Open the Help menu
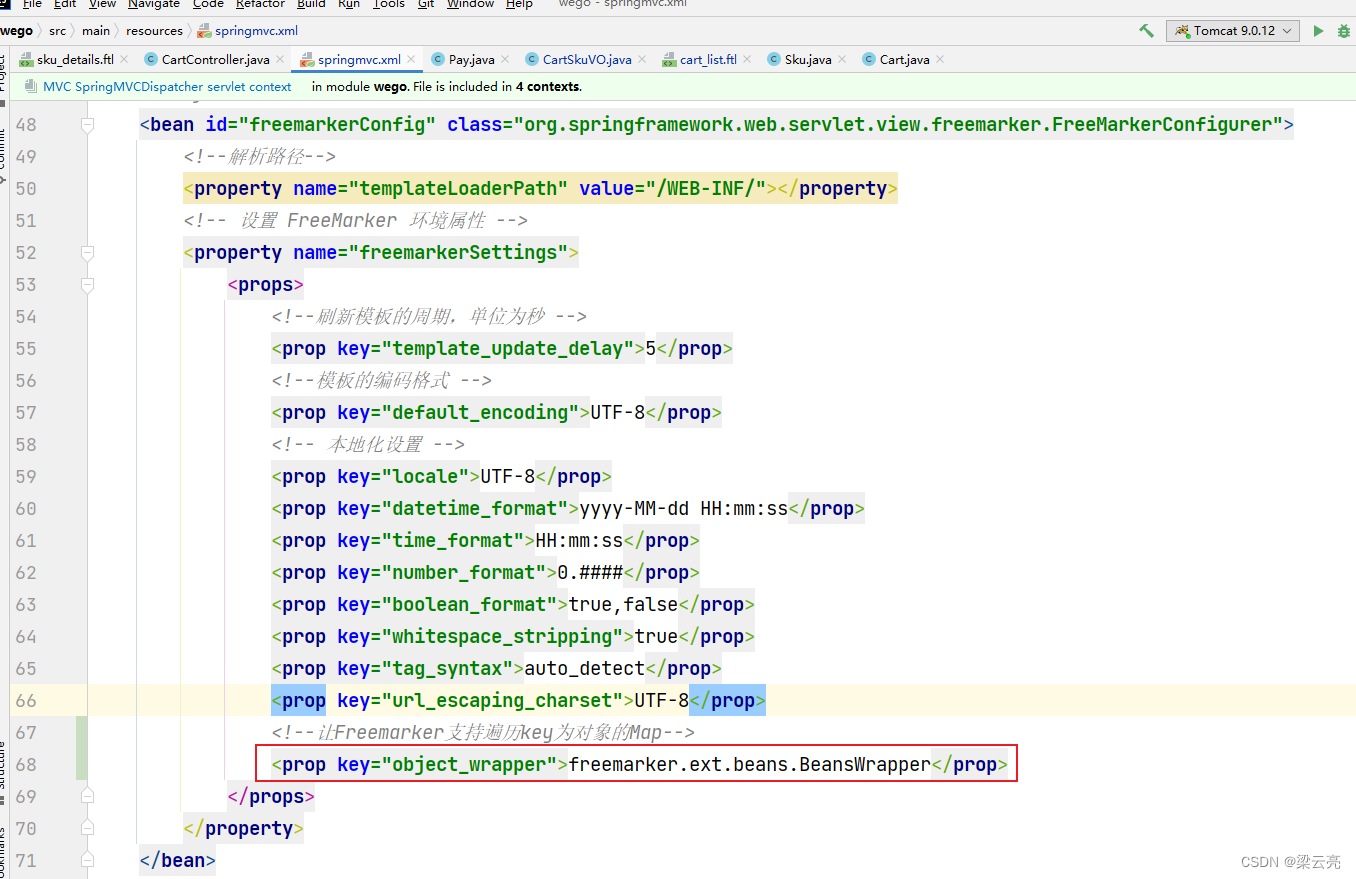This screenshot has height=879, width=1356. click(519, 4)
